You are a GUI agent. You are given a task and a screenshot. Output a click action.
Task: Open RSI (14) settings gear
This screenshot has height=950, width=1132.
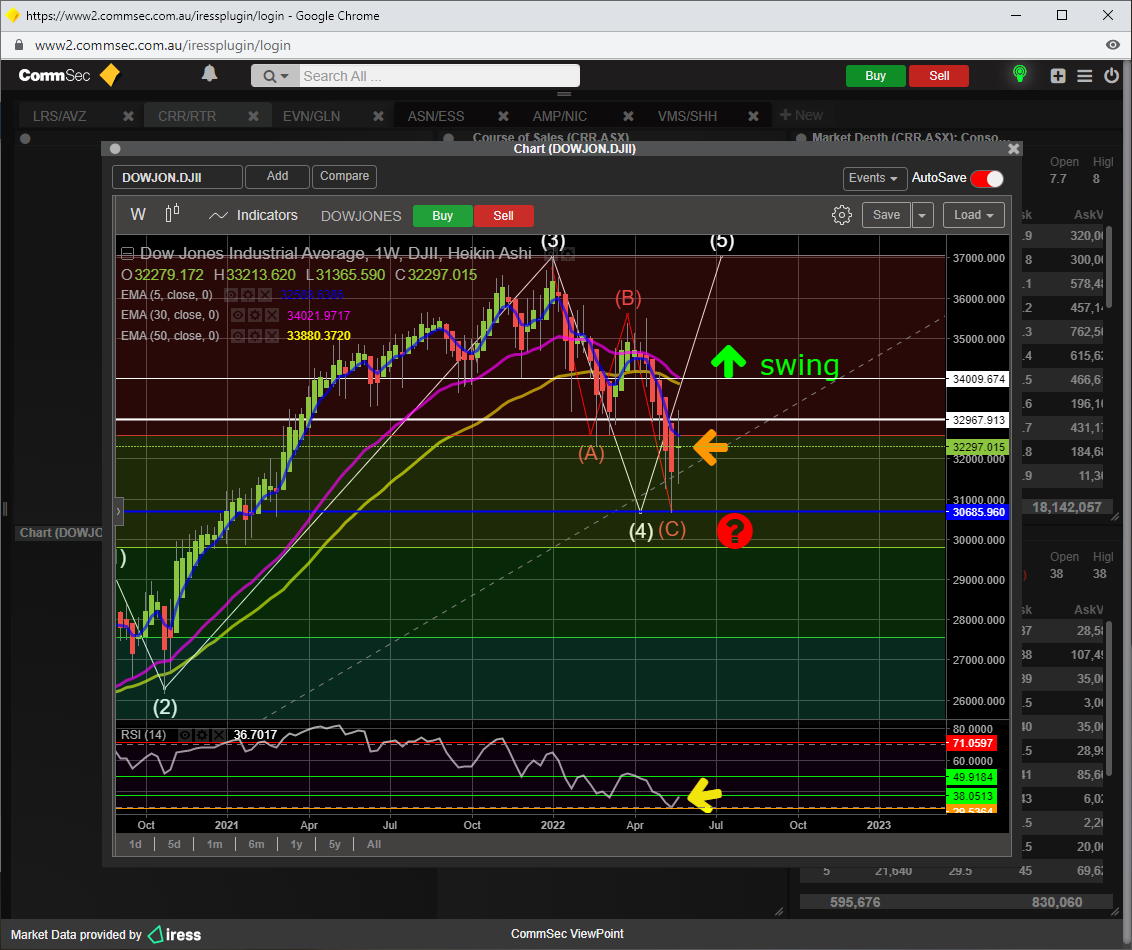[202, 735]
